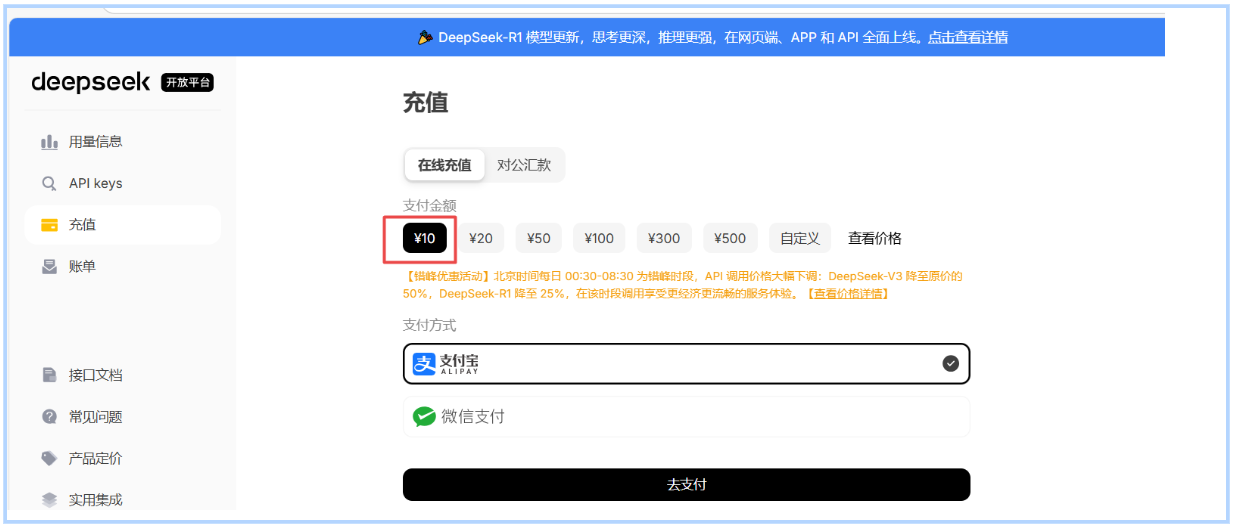Select the ¥500 recharge amount
1235x530 pixels.
(x=730, y=238)
